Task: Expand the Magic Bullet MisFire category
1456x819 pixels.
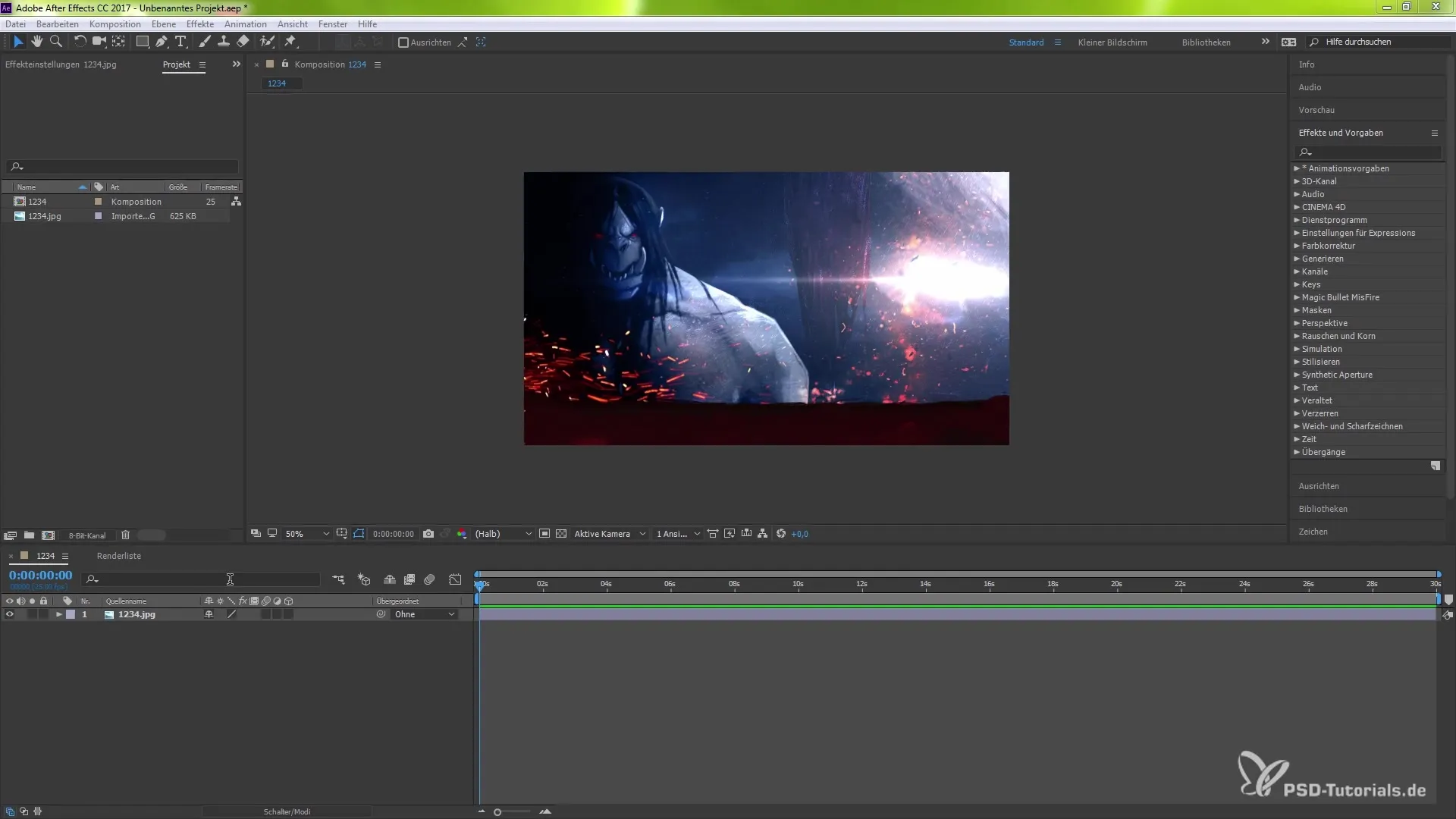Action: pyautogui.click(x=1297, y=297)
